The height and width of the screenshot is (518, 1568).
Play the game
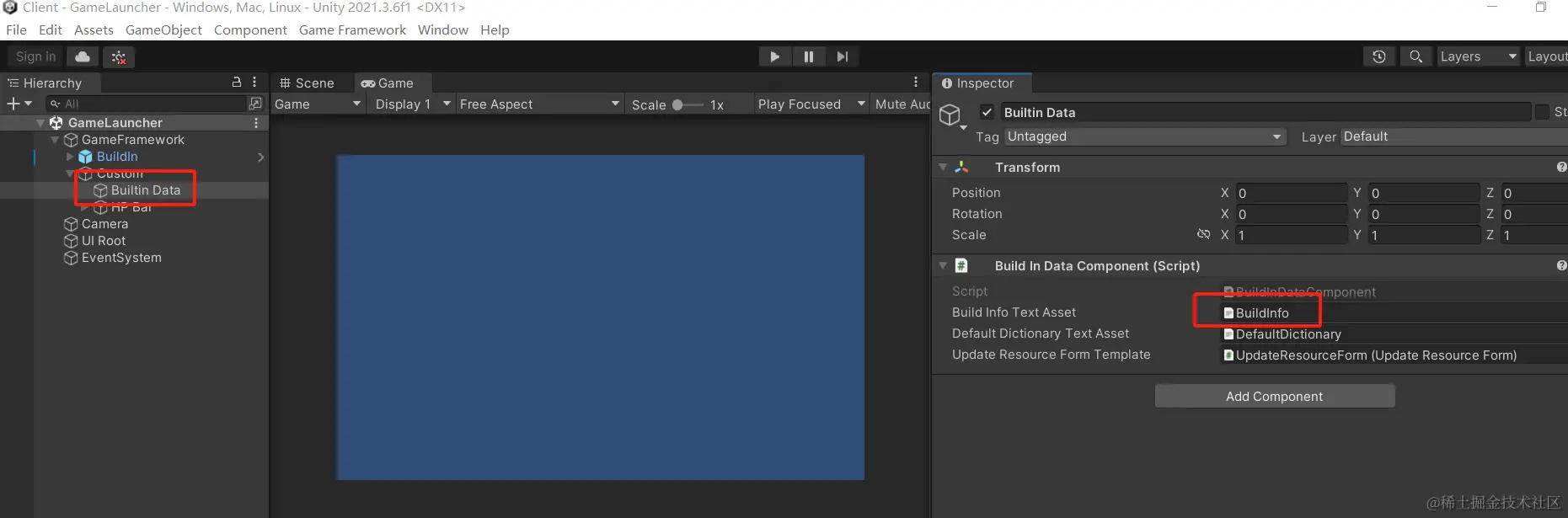(x=774, y=56)
